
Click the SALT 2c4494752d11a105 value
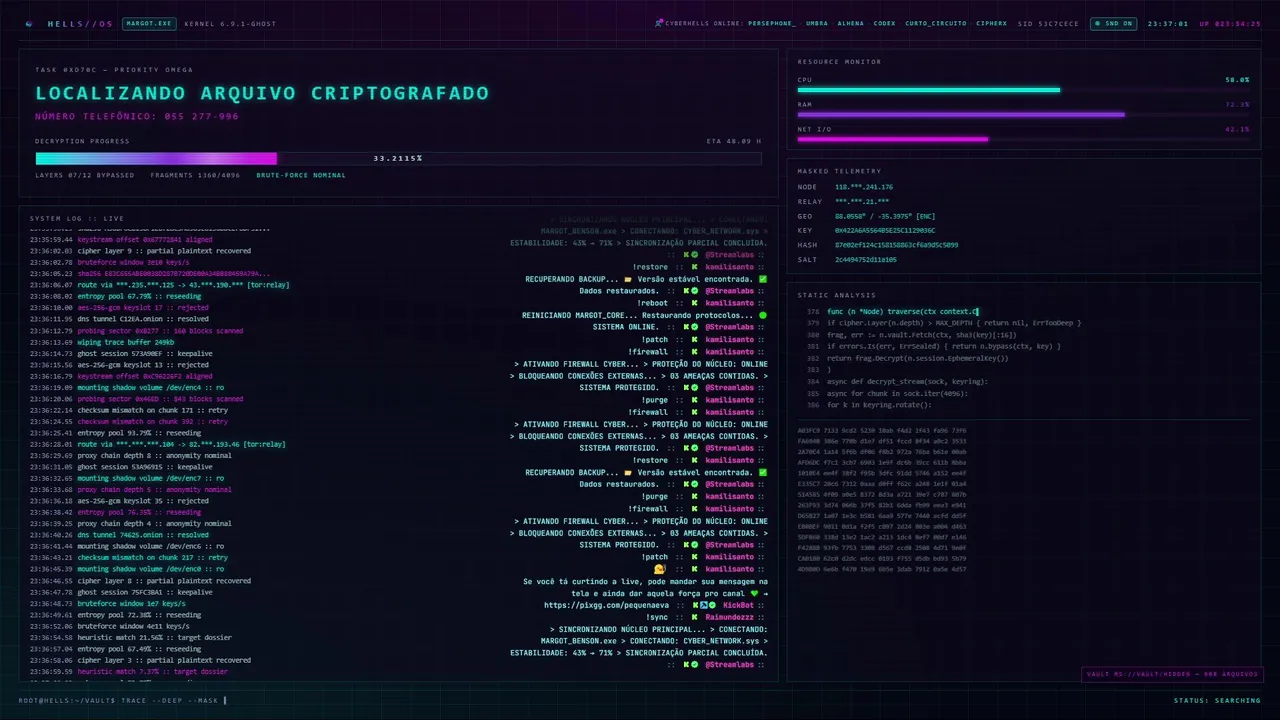tap(865, 259)
